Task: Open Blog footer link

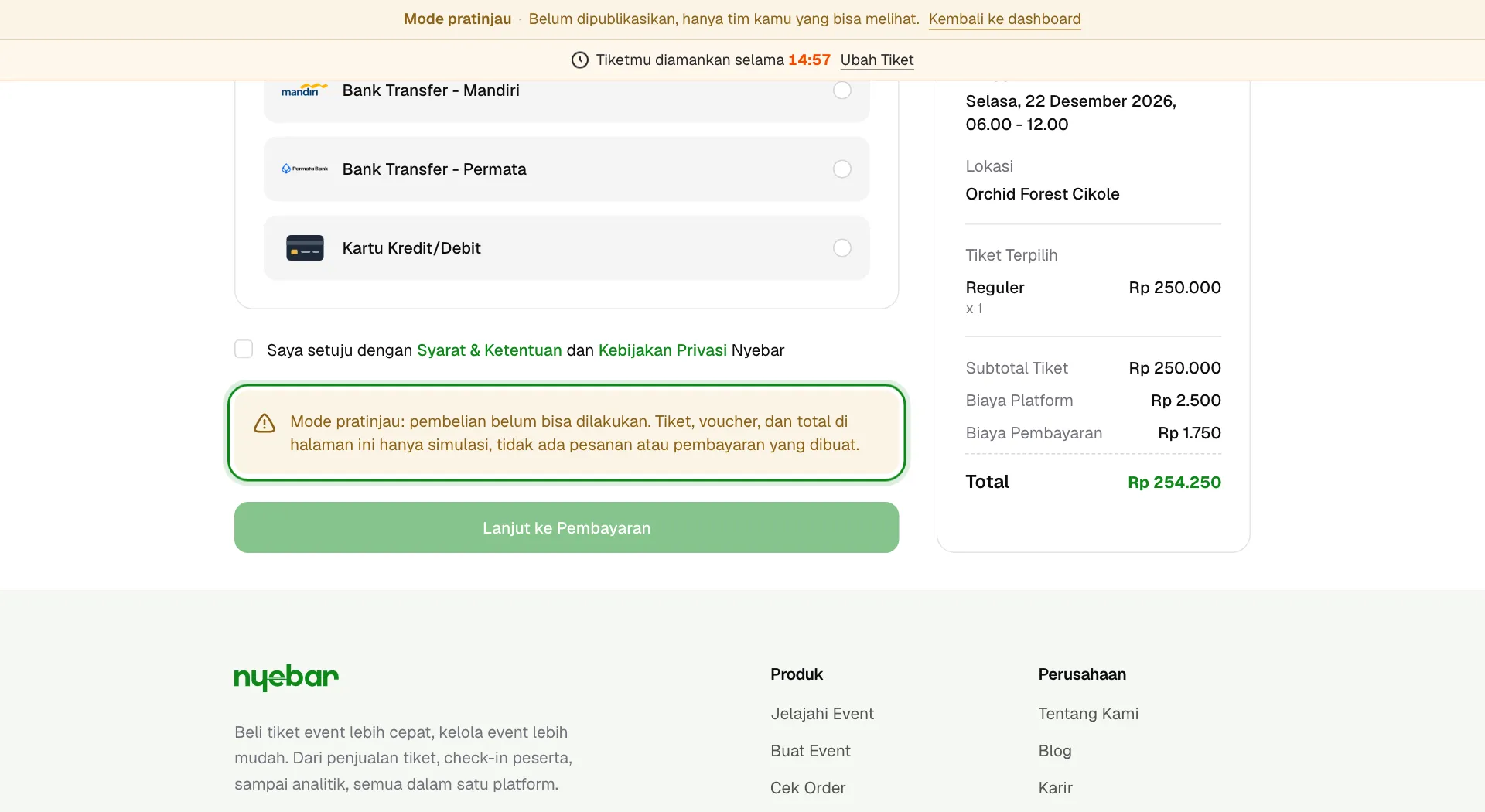Action: pos(1055,751)
